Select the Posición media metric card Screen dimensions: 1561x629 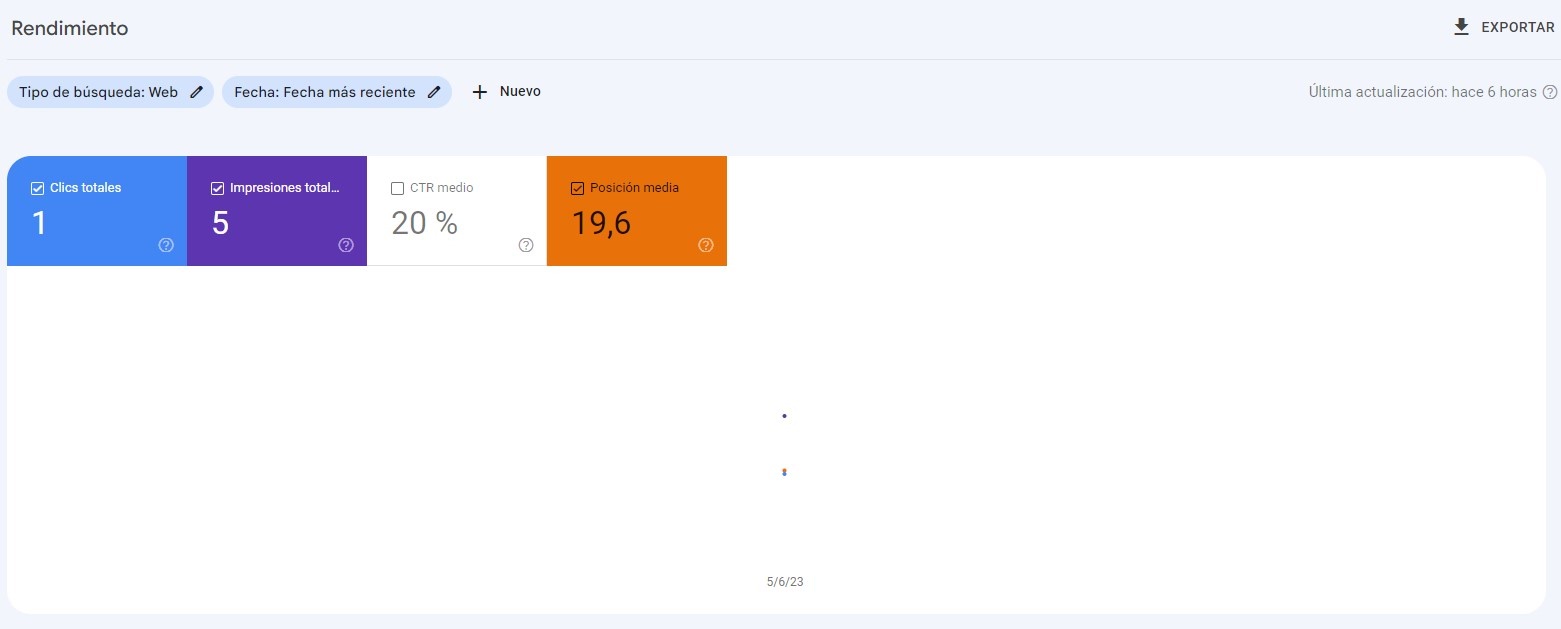[637, 210]
